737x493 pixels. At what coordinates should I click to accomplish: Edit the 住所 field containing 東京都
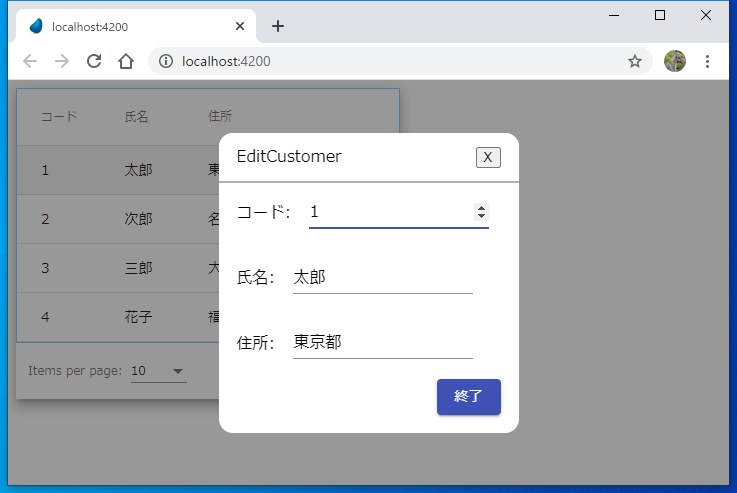(x=382, y=342)
